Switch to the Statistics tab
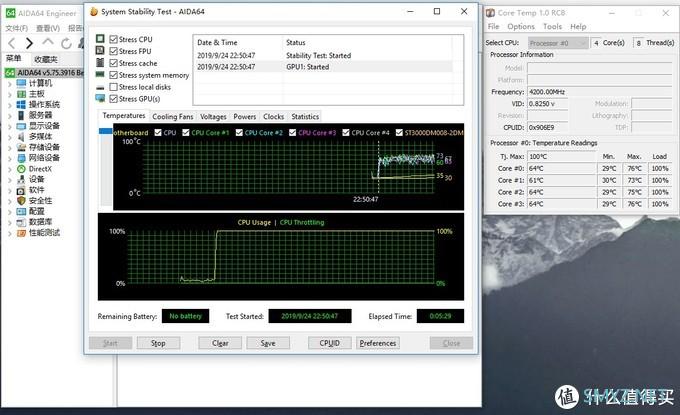Screen dimensions: 680x415 pos(305,116)
